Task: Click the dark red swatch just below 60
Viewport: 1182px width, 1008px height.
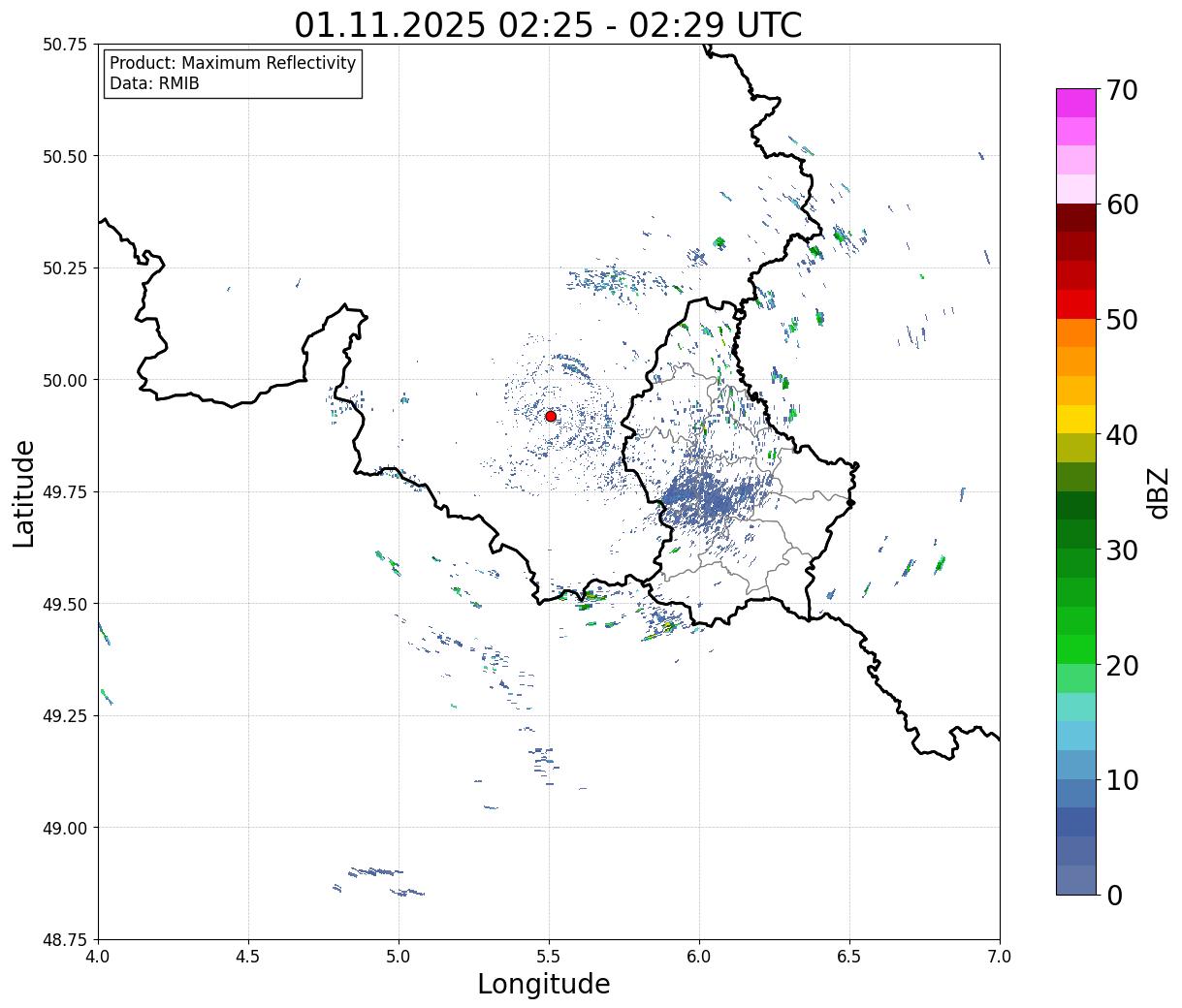Action: click(1076, 218)
